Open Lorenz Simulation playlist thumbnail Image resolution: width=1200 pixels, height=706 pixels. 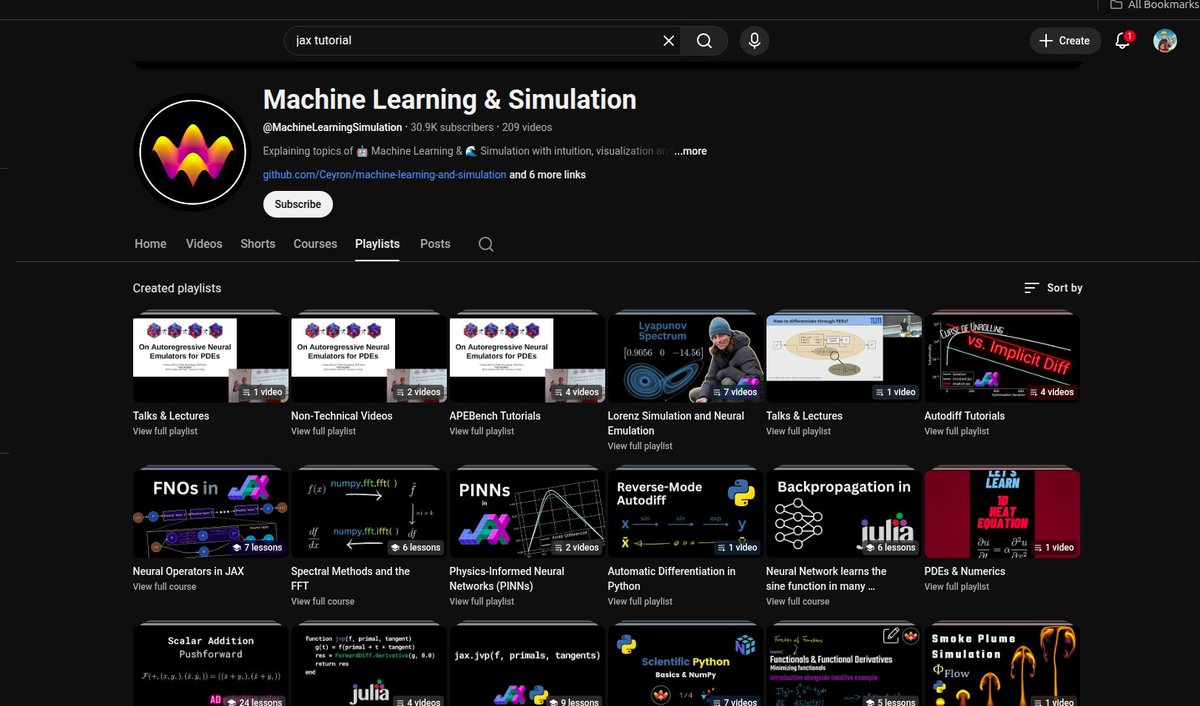(685, 359)
